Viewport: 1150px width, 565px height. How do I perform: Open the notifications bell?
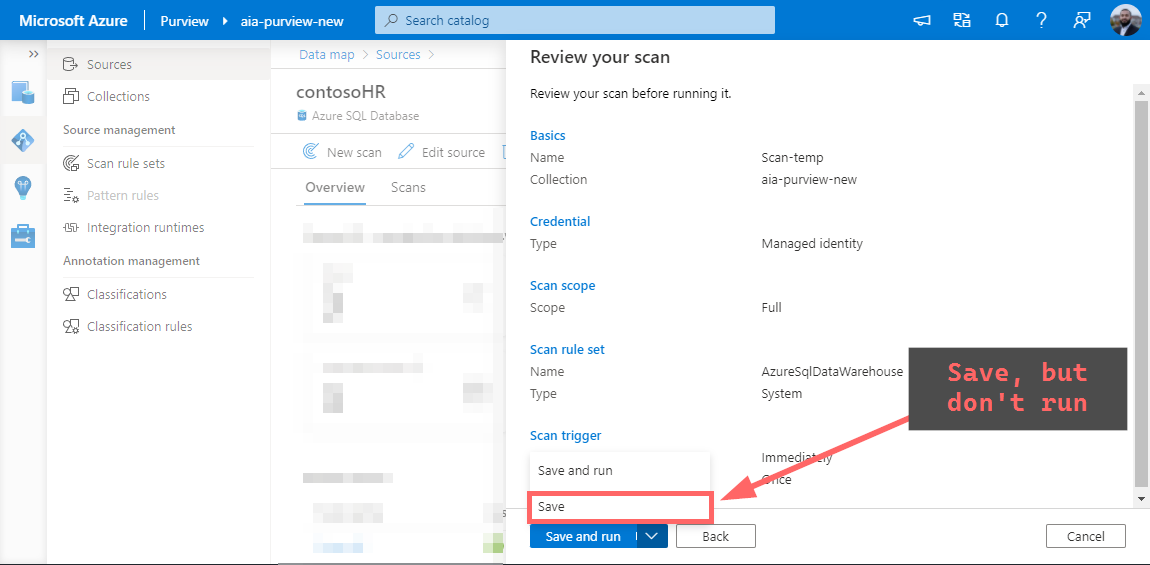pos(1001,21)
